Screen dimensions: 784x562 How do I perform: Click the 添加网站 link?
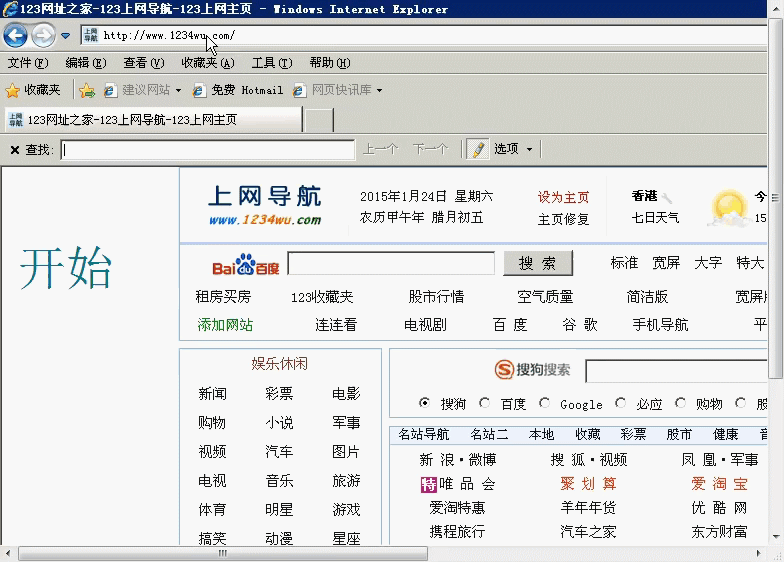(x=225, y=326)
